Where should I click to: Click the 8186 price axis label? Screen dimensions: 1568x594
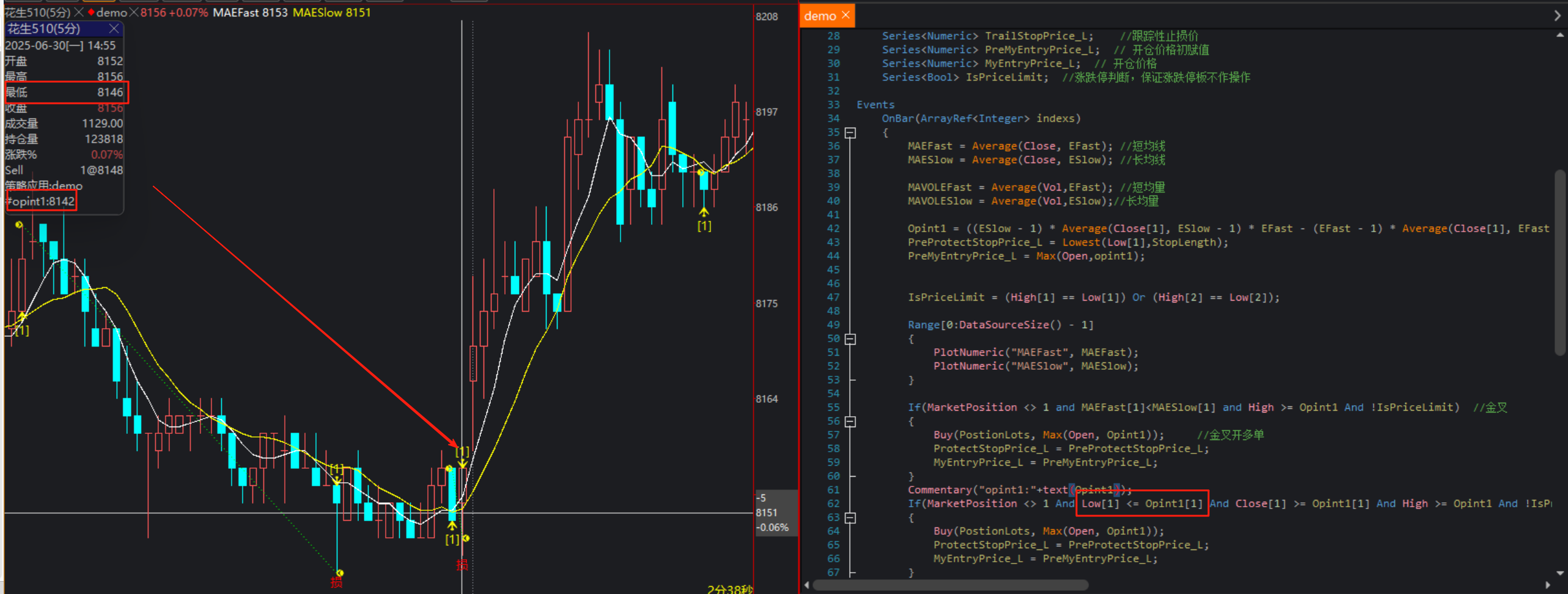(767, 207)
